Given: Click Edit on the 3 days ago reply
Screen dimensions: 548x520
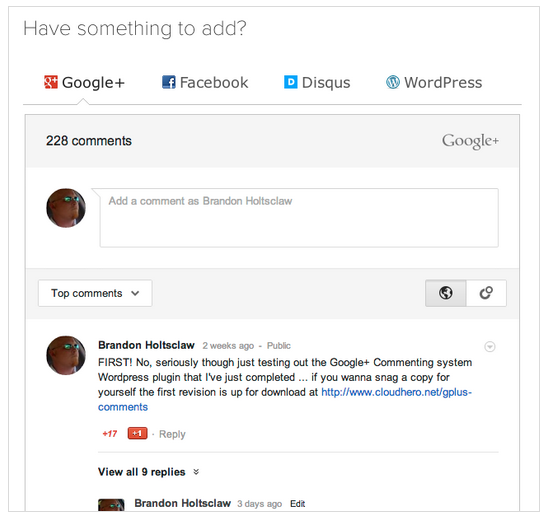Looking at the screenshot, I should coord(297,504).
